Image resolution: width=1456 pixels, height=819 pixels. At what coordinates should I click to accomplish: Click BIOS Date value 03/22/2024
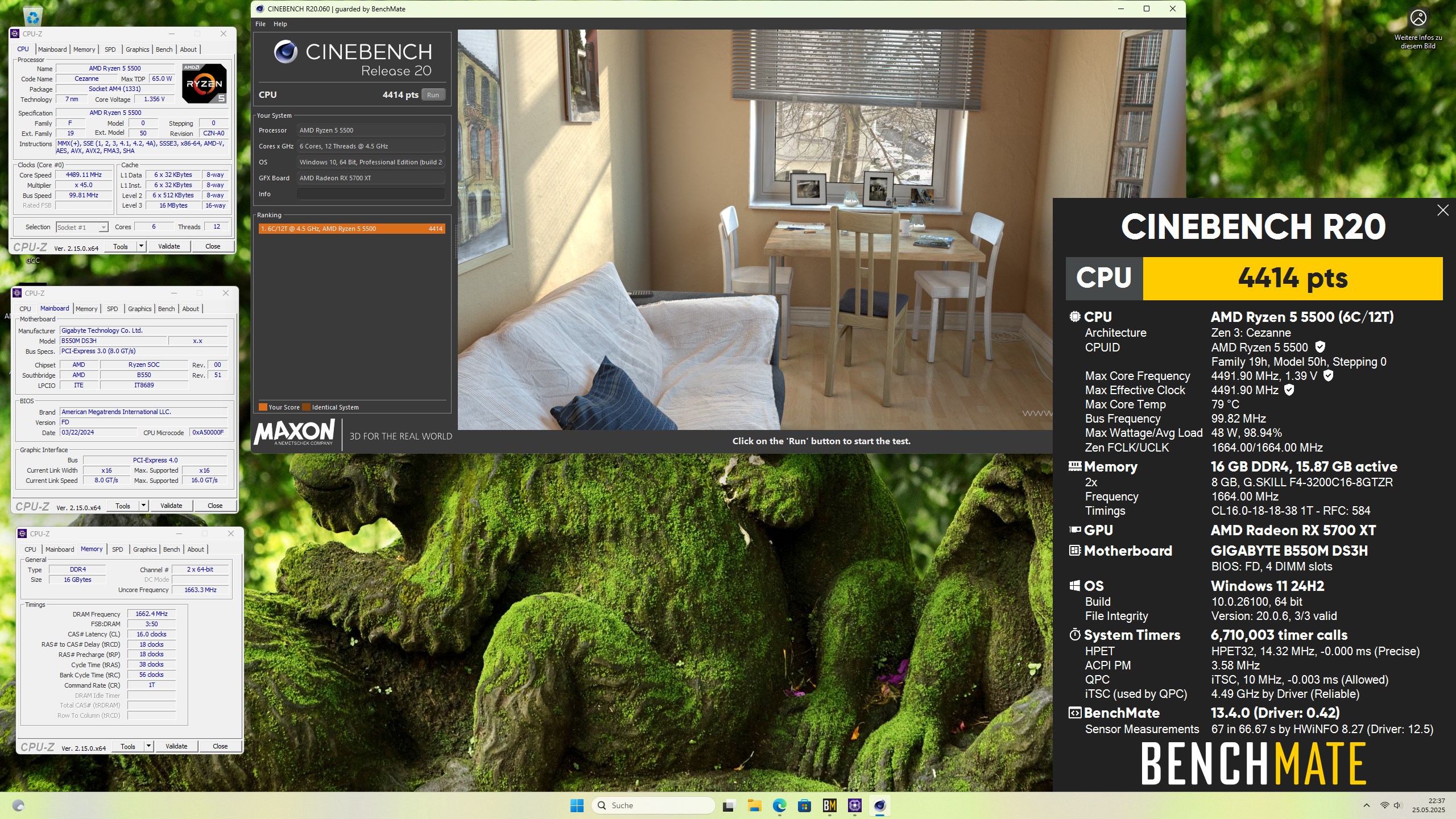point(98,432)
